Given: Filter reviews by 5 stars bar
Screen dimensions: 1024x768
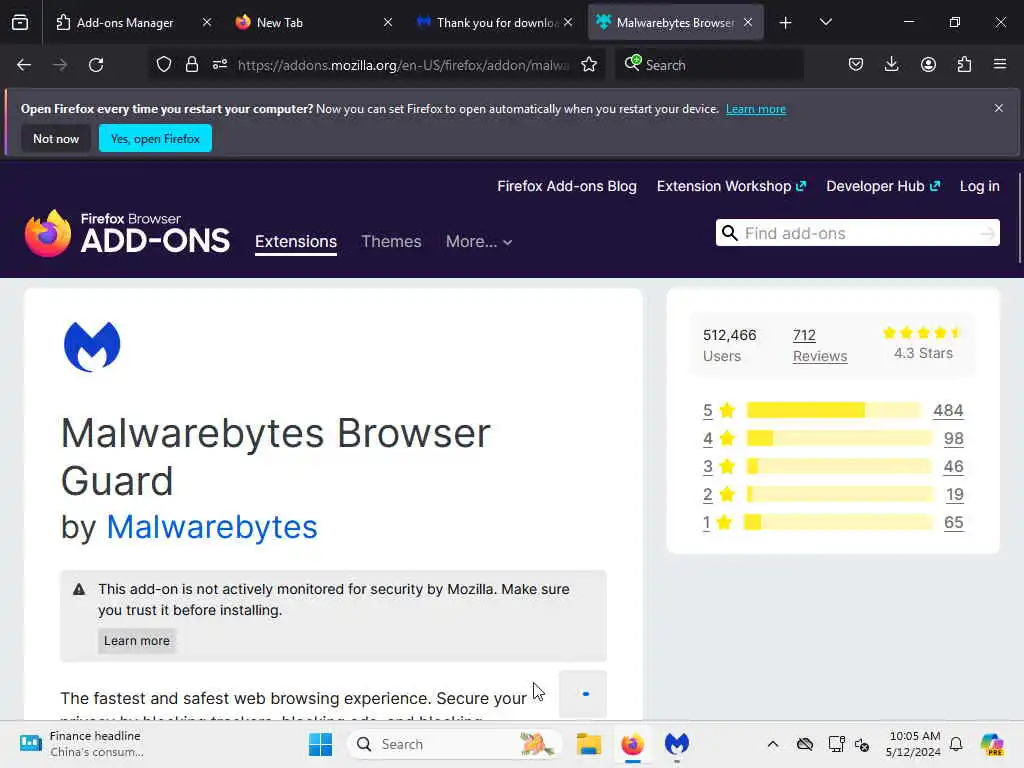Looking at the screenshot, I should [834, 410].
